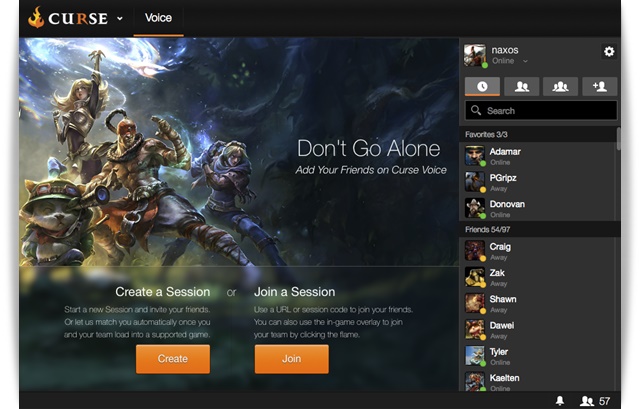Select friend Craig
The width and height of the screenshot is (640, 409).
538,251
